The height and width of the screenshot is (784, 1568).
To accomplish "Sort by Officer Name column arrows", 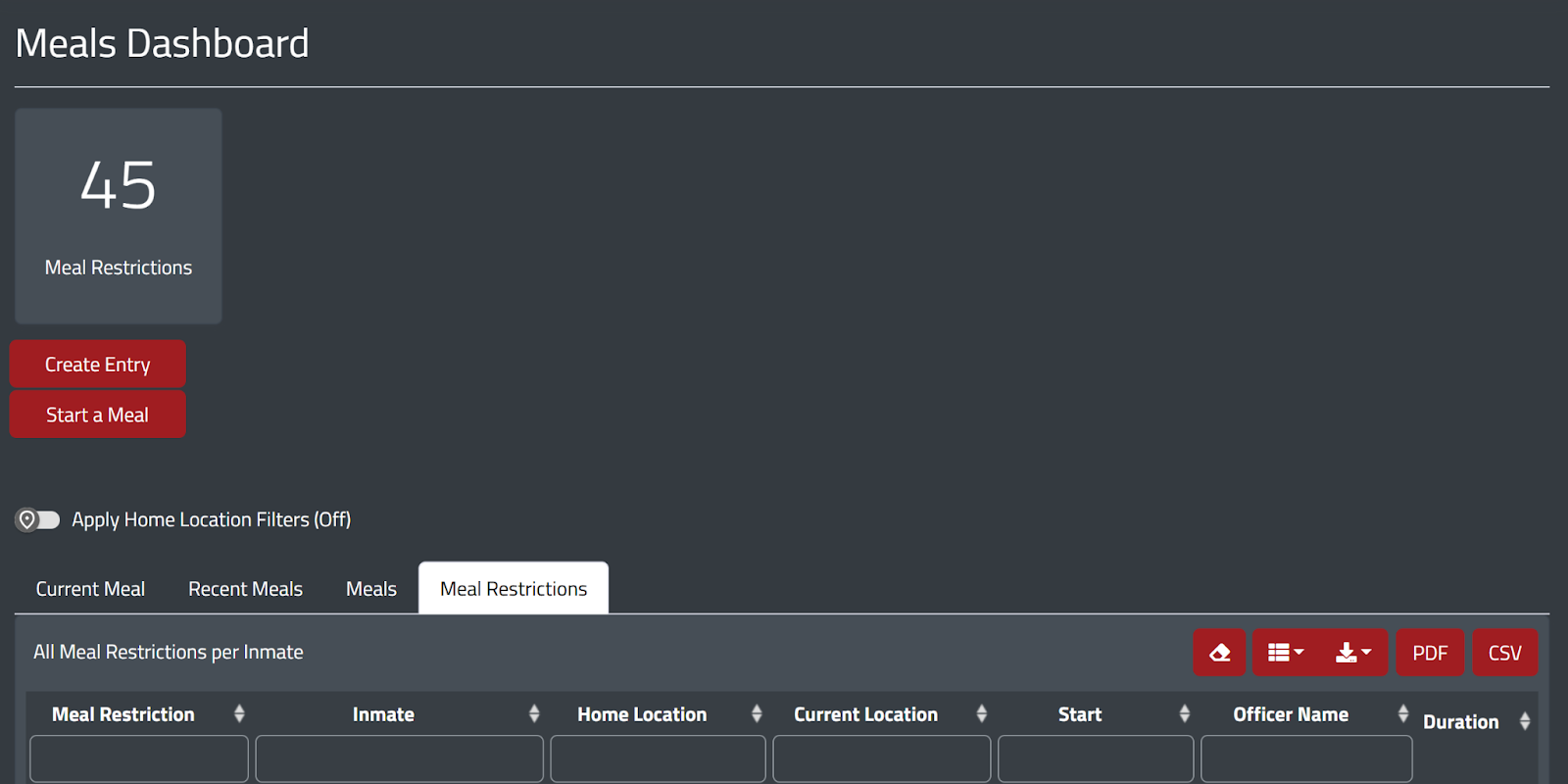I will (1403, 713).
